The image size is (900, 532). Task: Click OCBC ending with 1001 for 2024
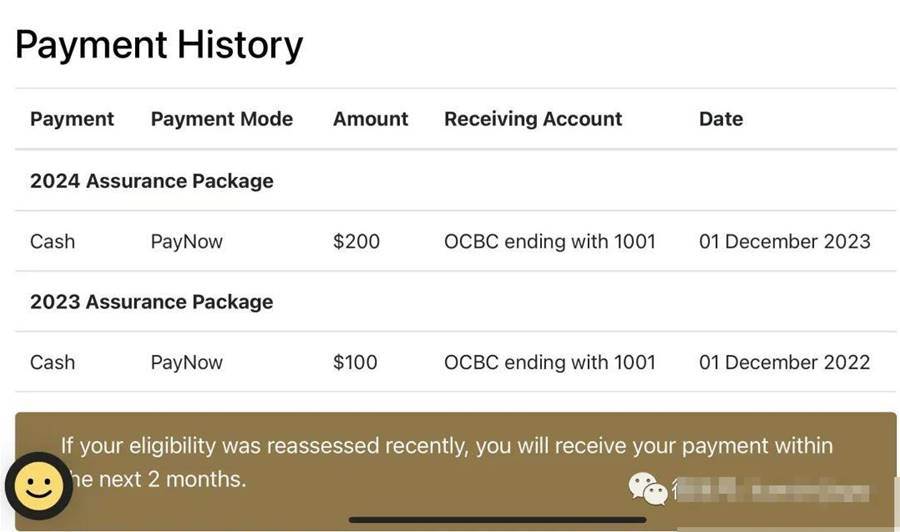pos(550,241)
